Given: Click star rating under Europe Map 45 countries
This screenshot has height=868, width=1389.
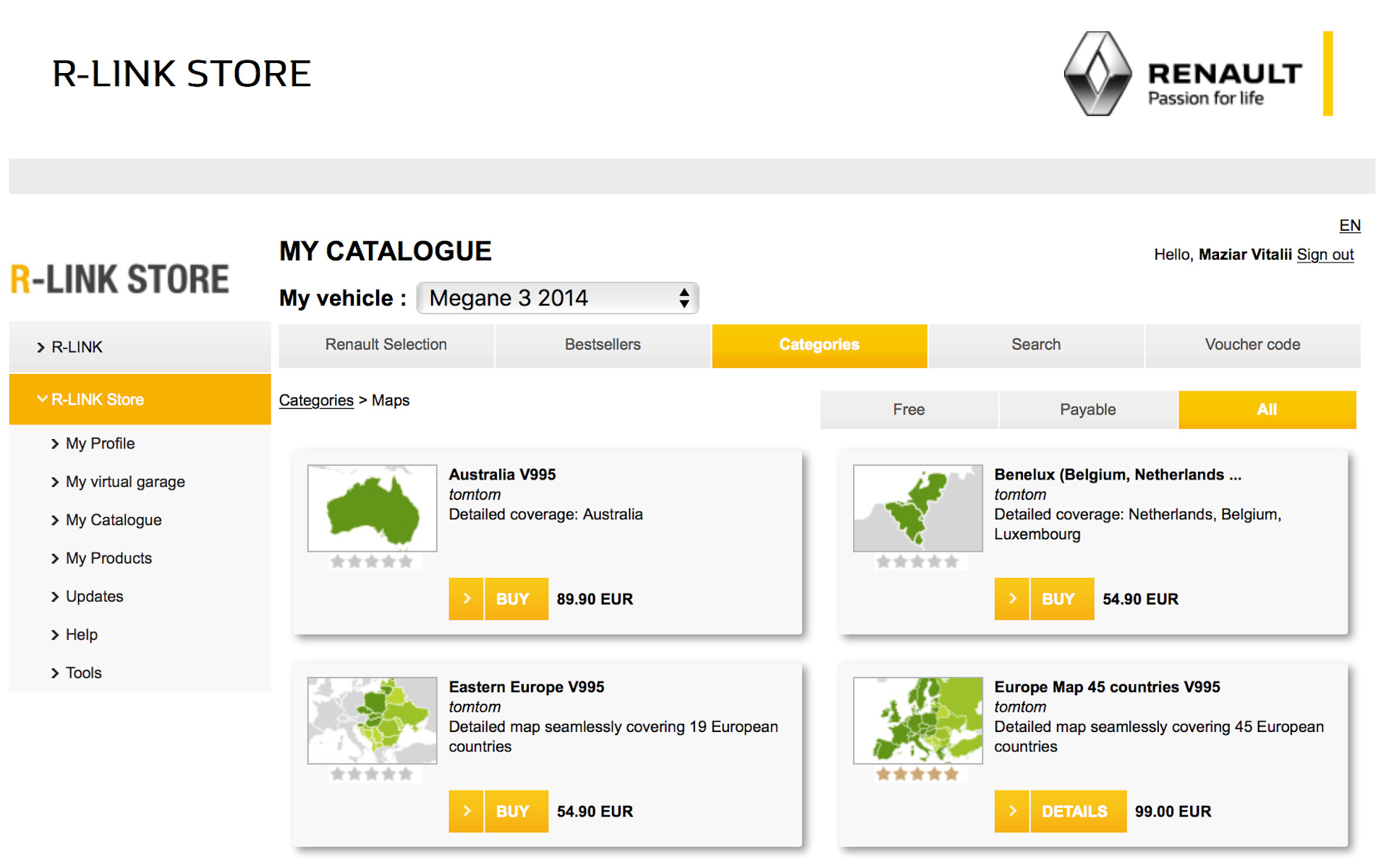Looking at the screenshot, I should tap(917, 774).
